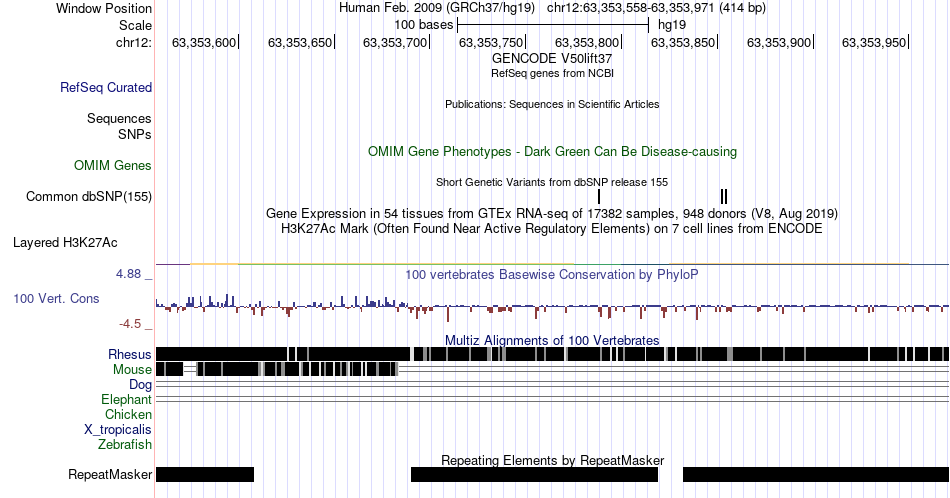Click the 100 vertebrates Basewise Conservation title
This screenshot has height=498, width=950.
click(x=552, y=274)
